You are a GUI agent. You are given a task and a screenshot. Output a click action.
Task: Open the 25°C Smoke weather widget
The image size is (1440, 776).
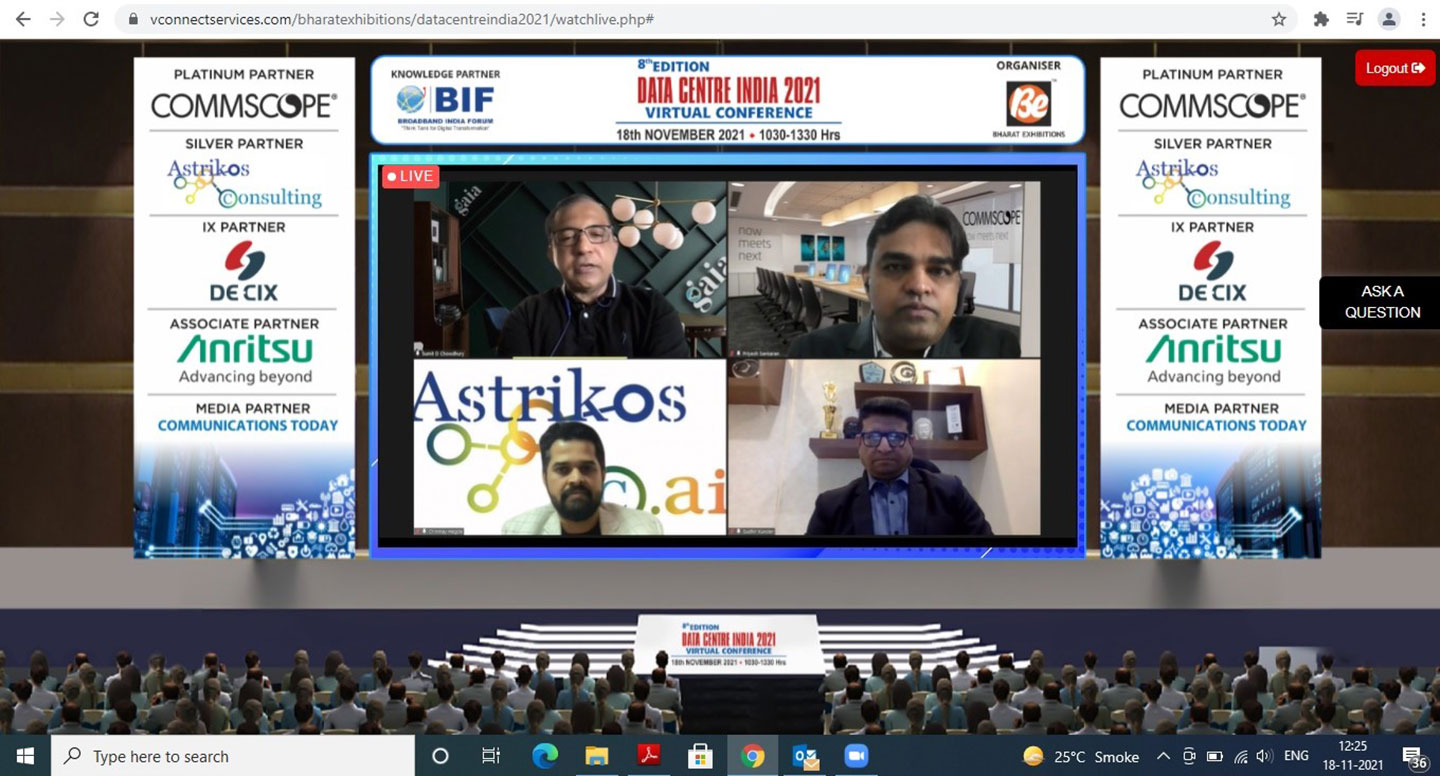tap(1082, 756)
